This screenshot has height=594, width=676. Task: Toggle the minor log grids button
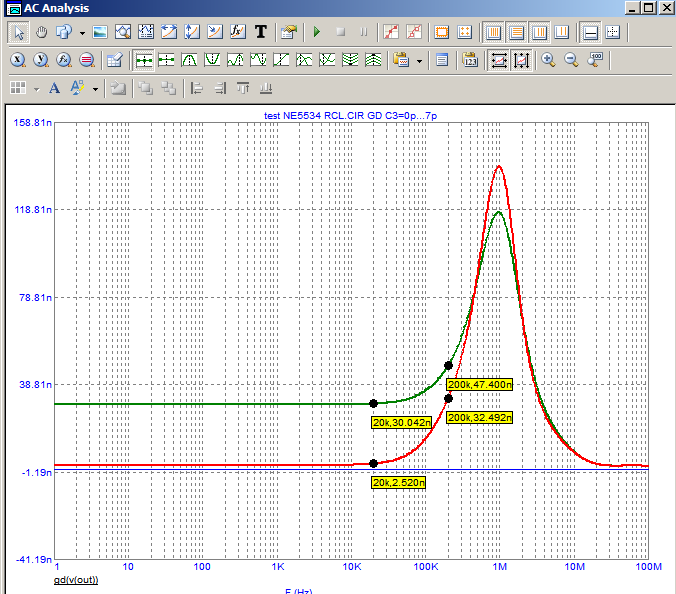(x=539, y=32)
